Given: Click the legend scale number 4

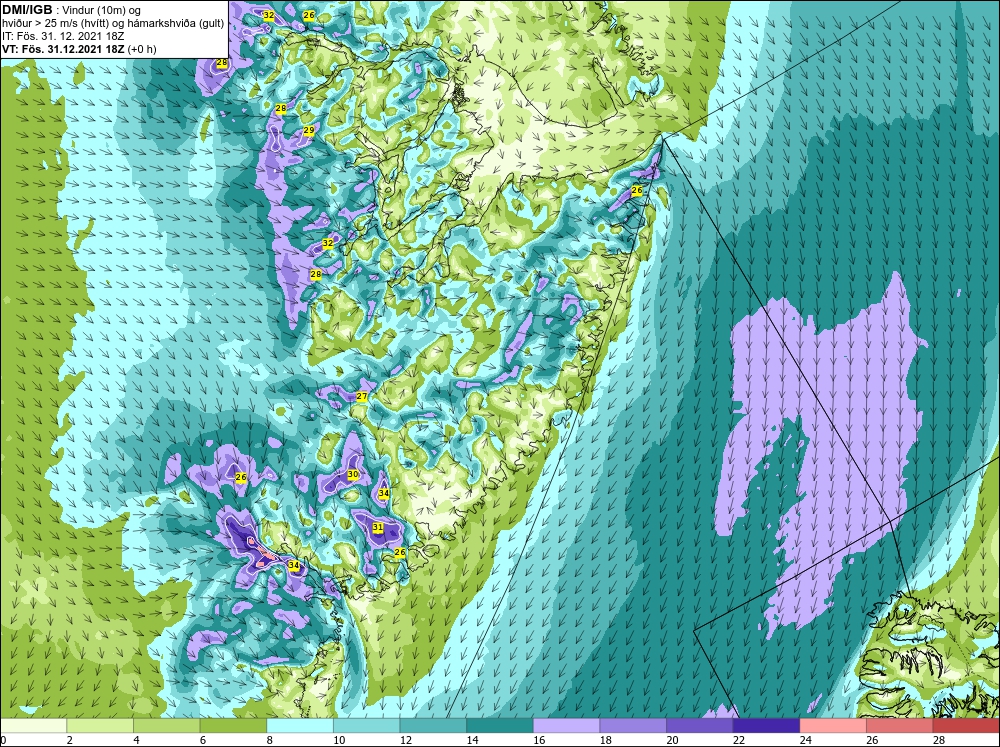Looking at the screenshot, I should click(x=136, y=740).
